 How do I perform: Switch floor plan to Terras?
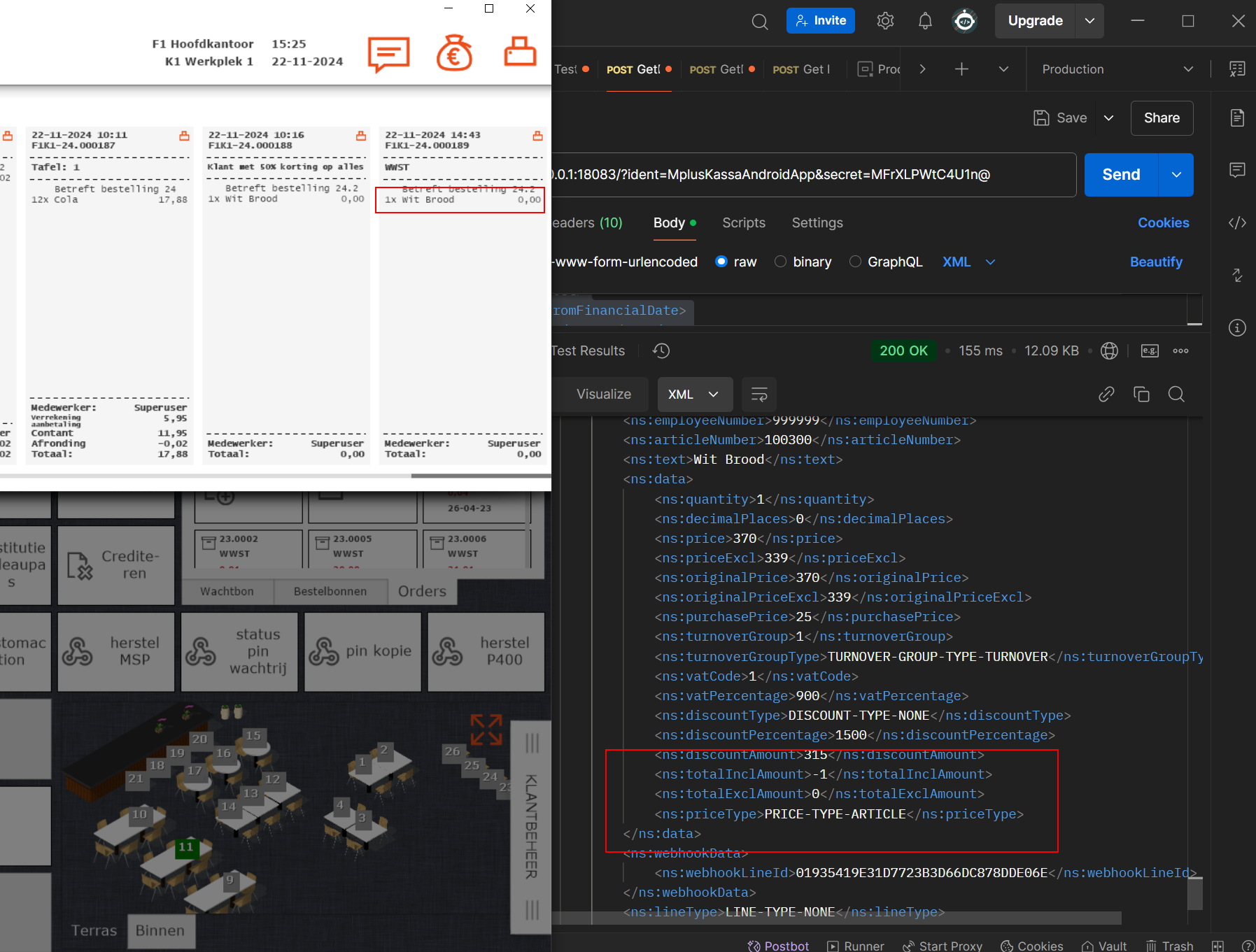(x=94, y=930)
